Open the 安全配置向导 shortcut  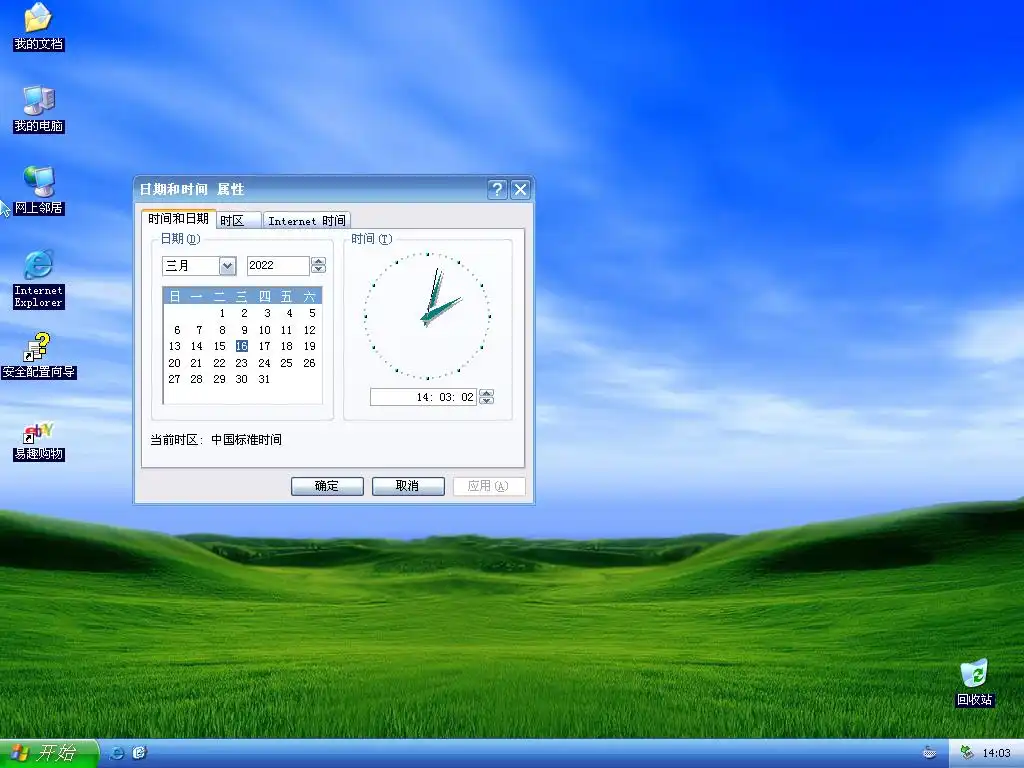click(38, 355)
